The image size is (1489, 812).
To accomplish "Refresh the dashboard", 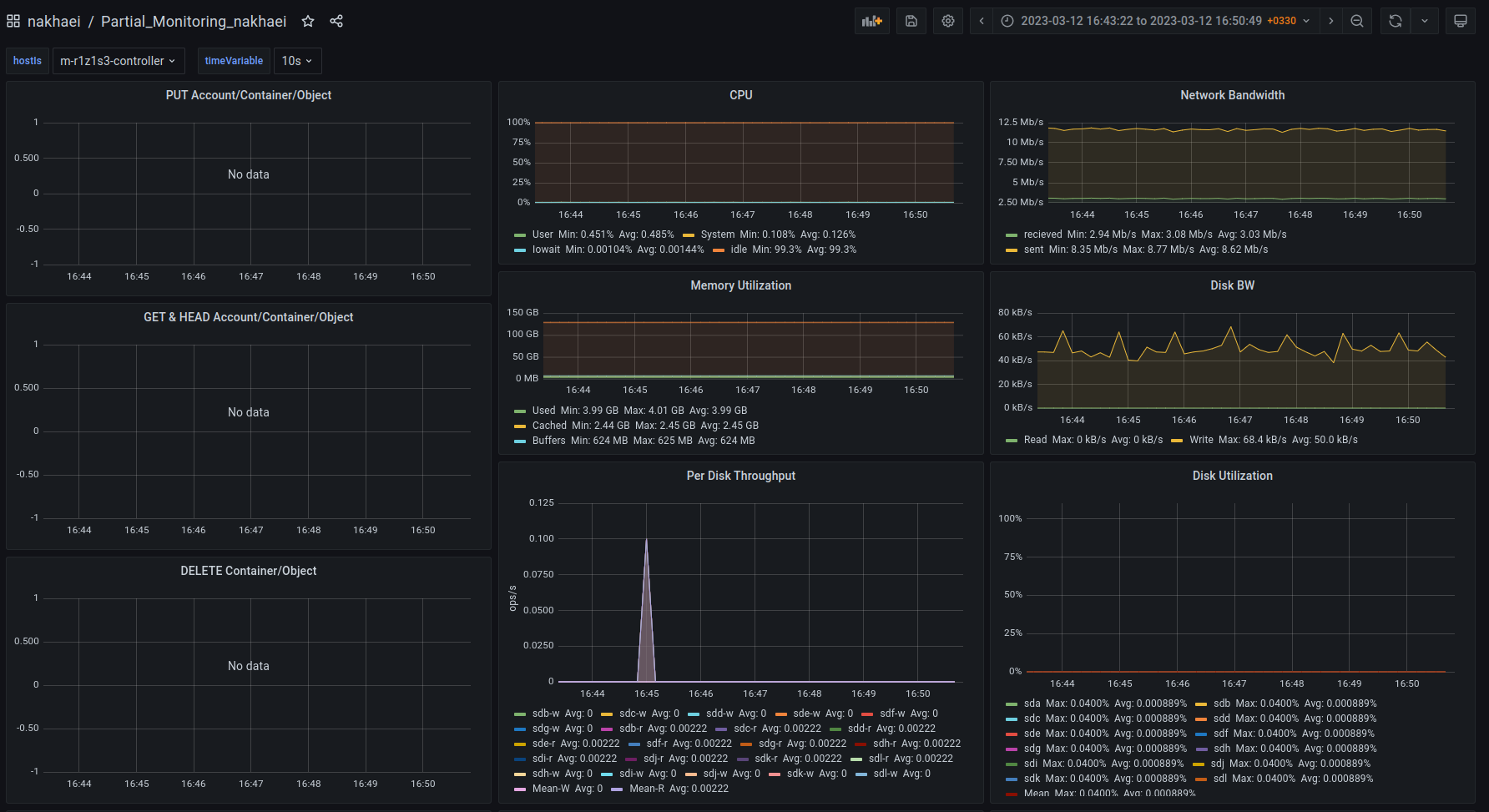I will 1396,21.
